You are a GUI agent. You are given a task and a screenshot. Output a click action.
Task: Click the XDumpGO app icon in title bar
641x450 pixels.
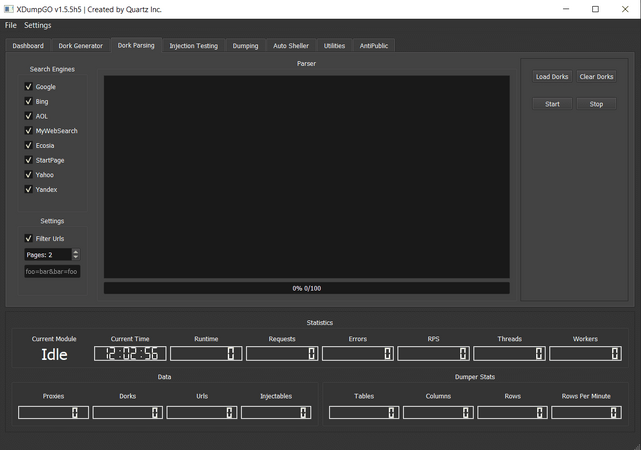coord(9,9)
